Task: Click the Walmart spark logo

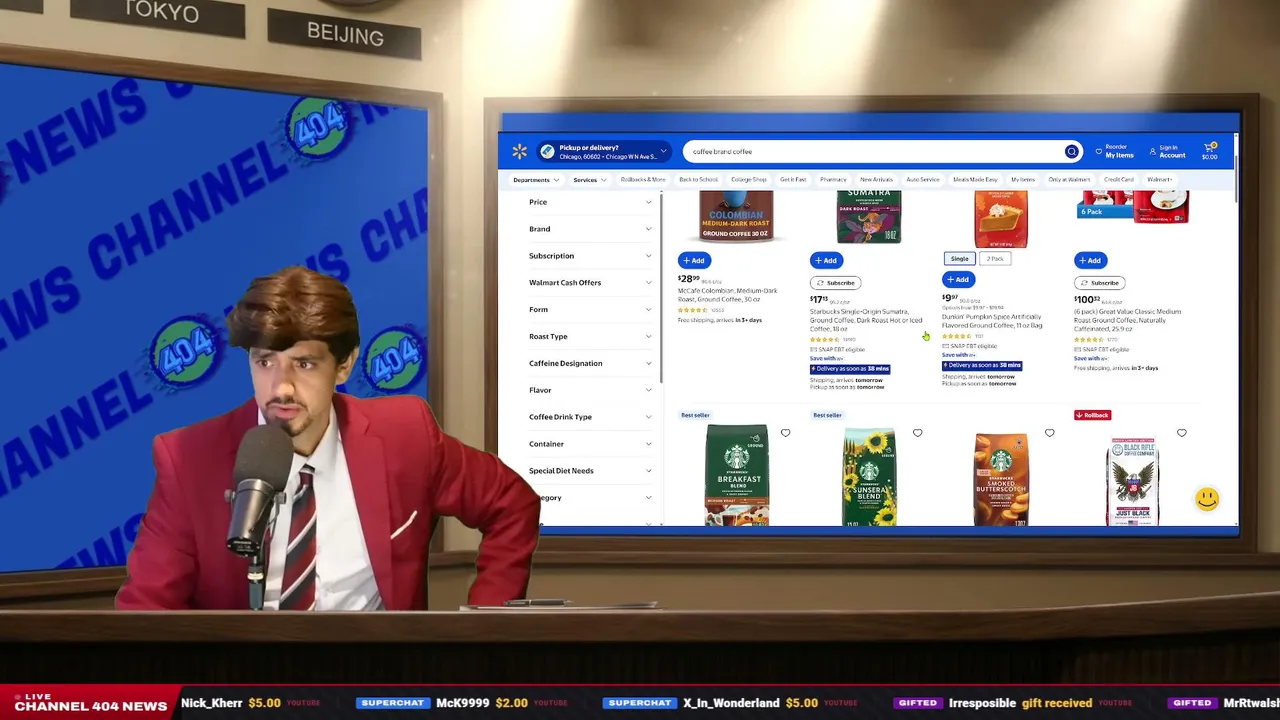Action: pos(519,152)
